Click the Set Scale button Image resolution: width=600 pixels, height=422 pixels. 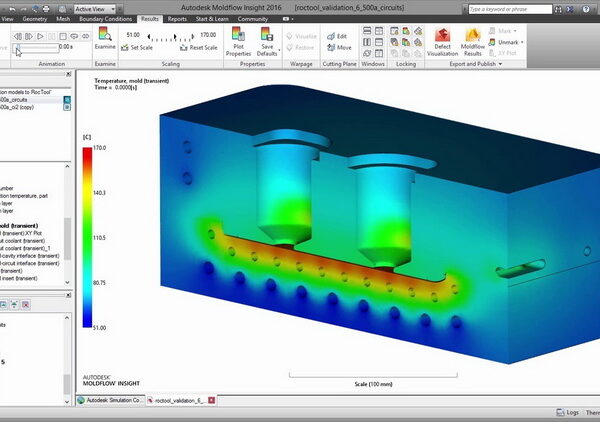pyautogui.click(x=137, y=47)
